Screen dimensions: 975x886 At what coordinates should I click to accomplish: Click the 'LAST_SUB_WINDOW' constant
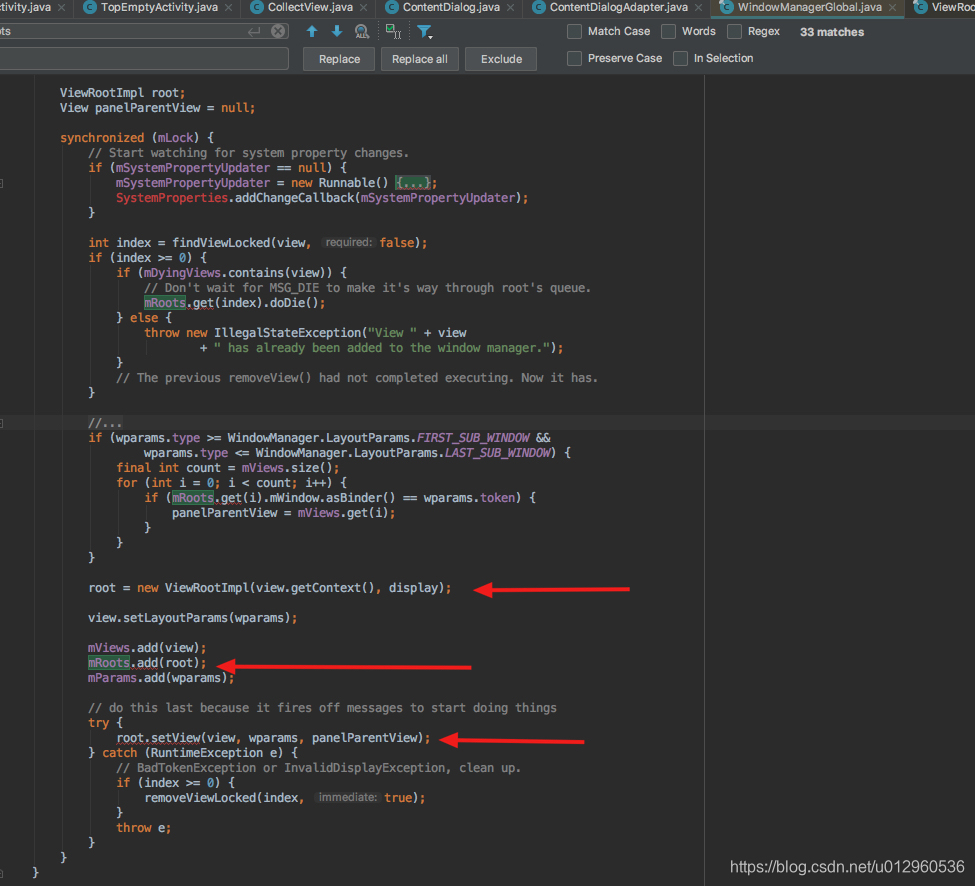click(497, 453)
